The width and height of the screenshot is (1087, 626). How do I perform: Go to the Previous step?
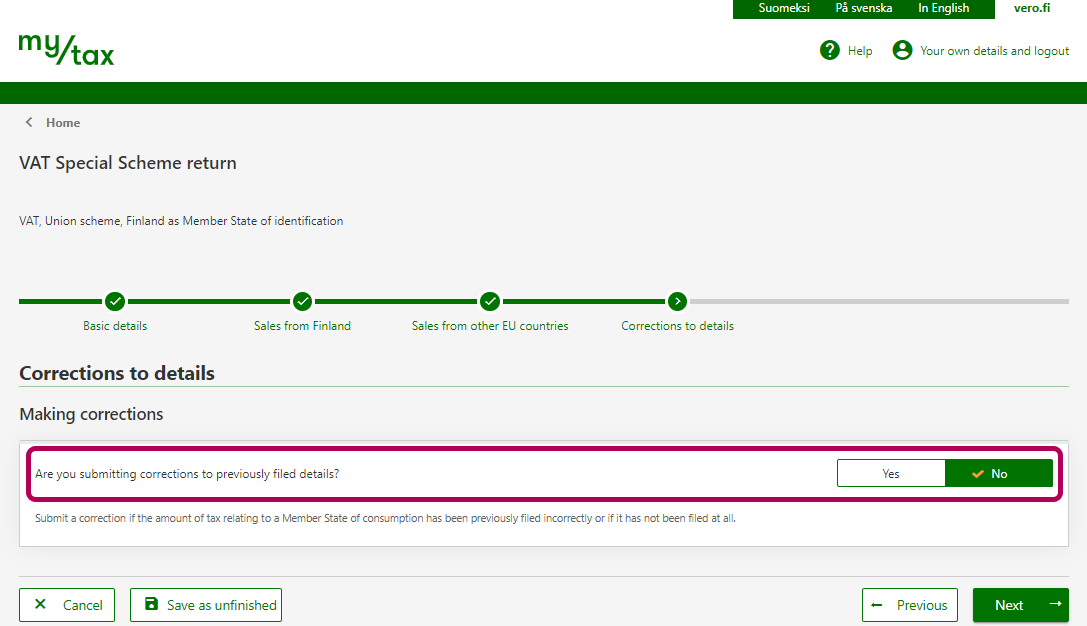910,605
